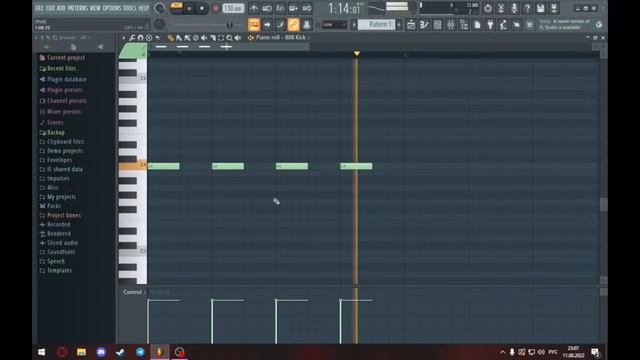
Task: Click the one-click recording microphone icon
Action: [x=514, y=8]
